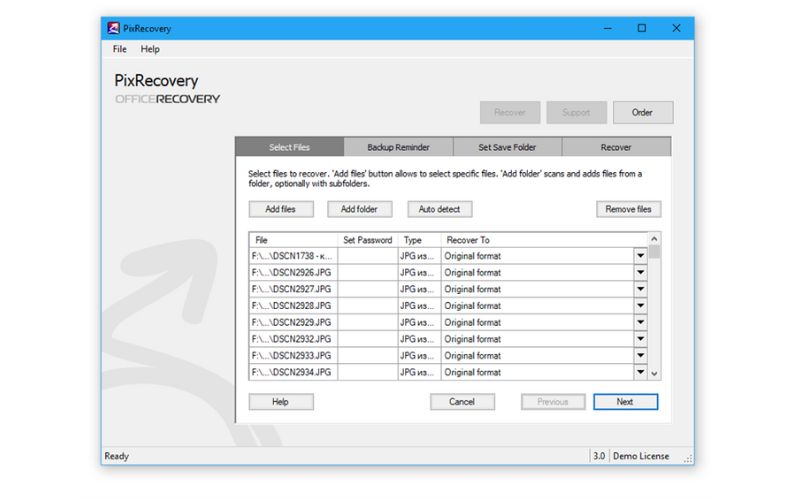Image resolution: width=799 pixels, height=500 pixels.
Task: Select file DSCN2927.JPG in the list
Action: coord(291,289)
